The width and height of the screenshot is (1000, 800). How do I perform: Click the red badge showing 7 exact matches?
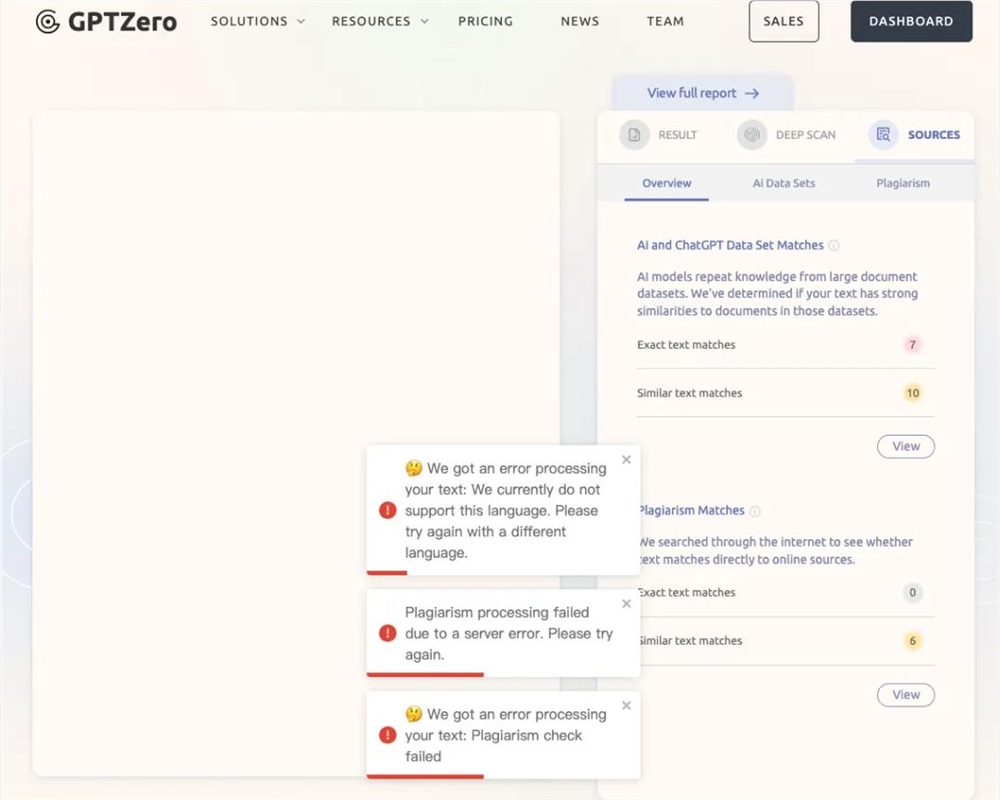tap(913, 344)
